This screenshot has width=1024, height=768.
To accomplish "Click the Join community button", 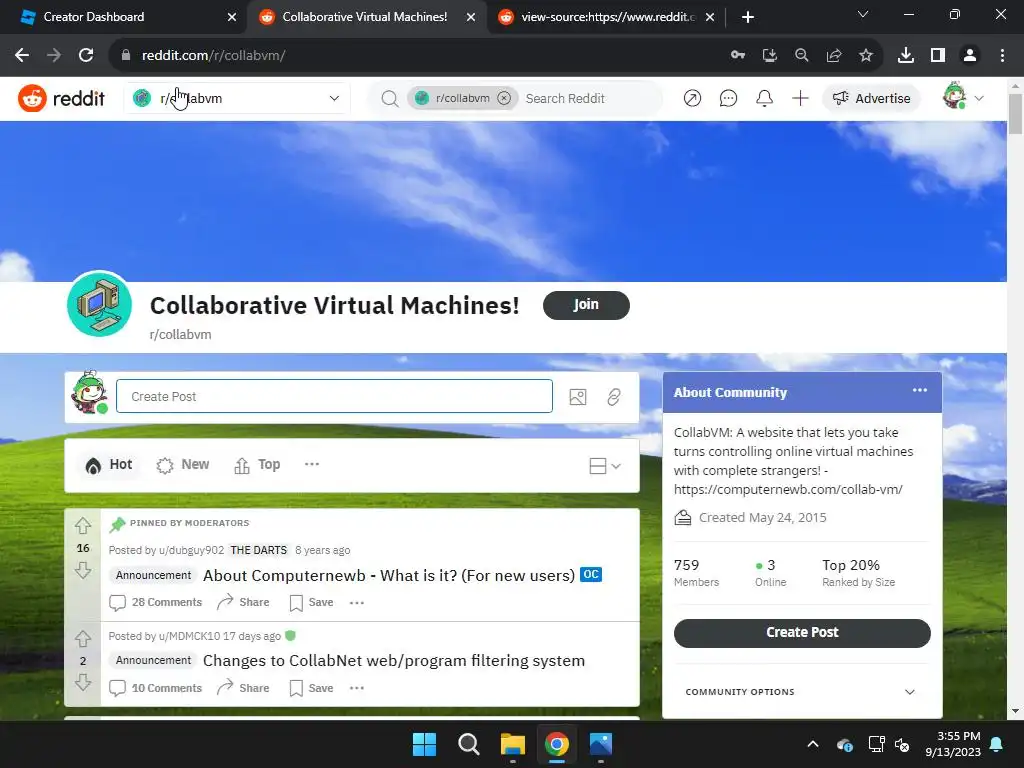I will pyautogui.click(x=586, y=305).
